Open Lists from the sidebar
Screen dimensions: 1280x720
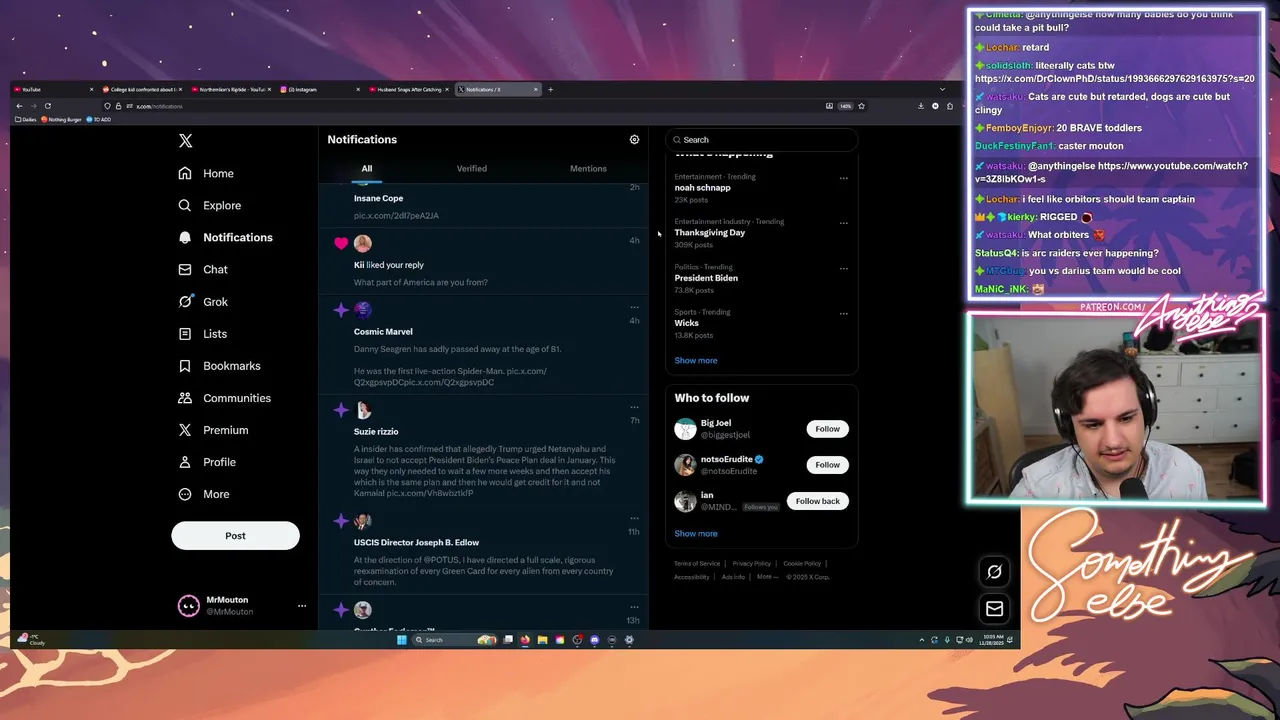coord(203,333)
